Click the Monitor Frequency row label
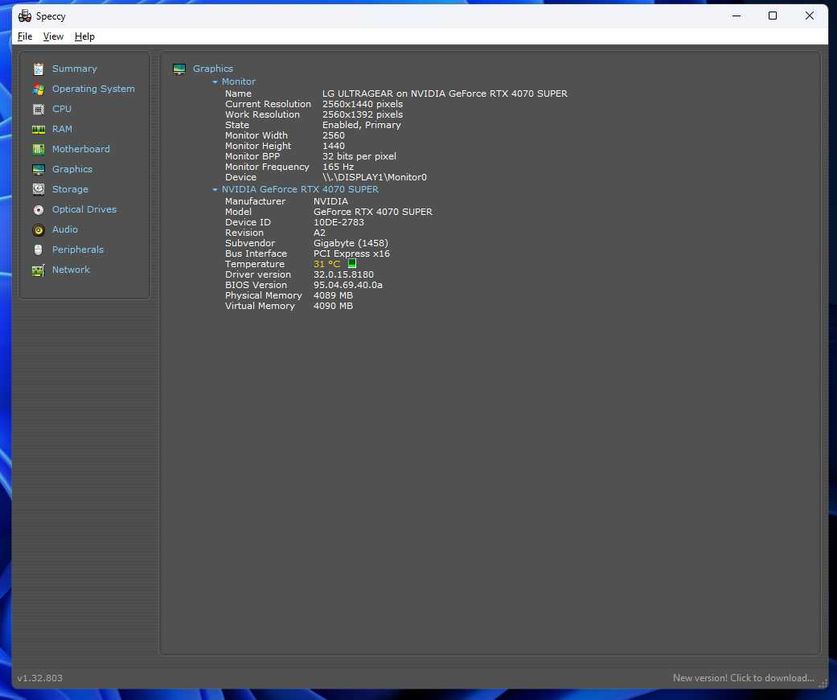The image size is (837, 700). tap(267, 167)
